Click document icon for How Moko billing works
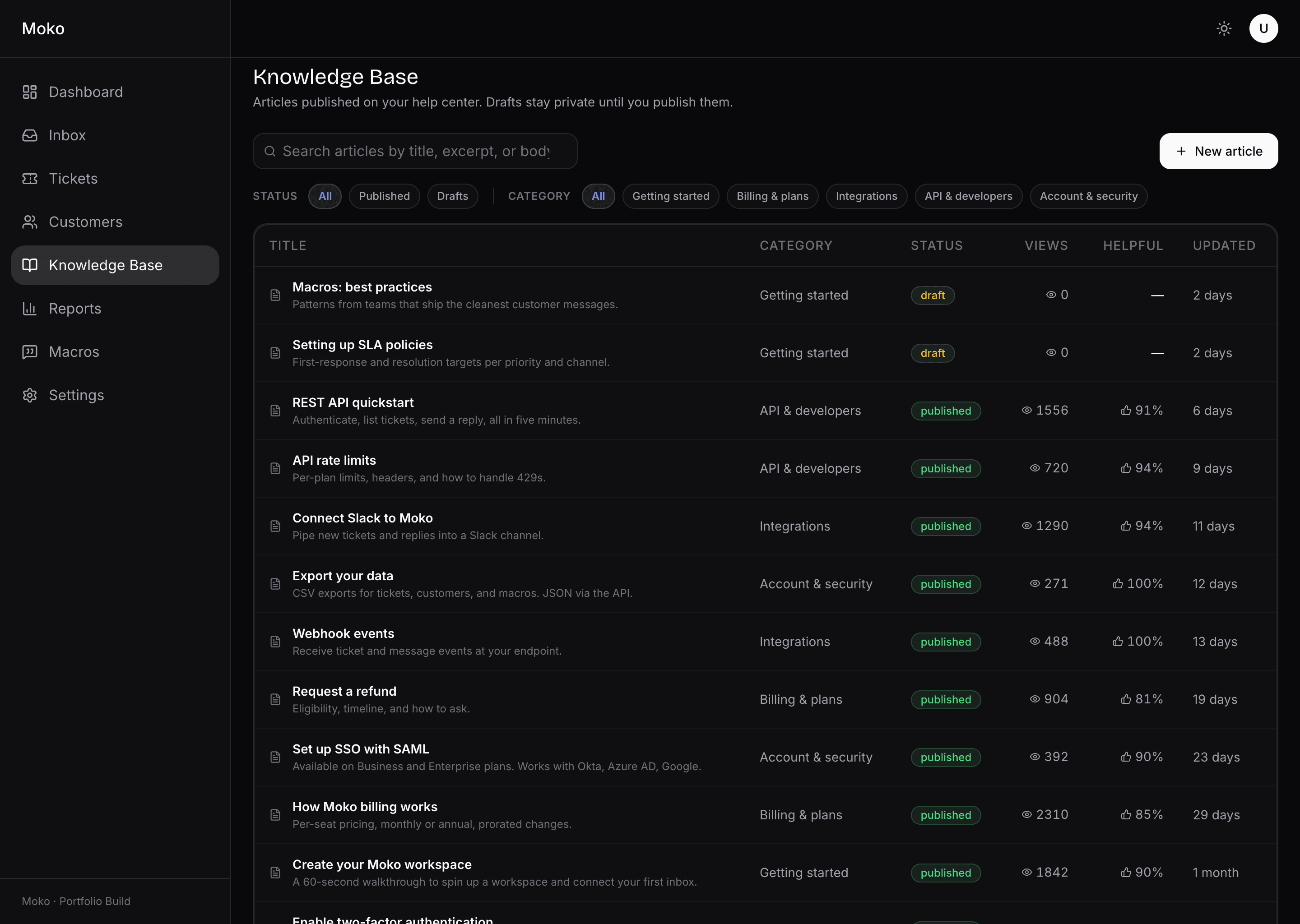This screenshot has width=1300, height=924. click(x=275, y=815)
